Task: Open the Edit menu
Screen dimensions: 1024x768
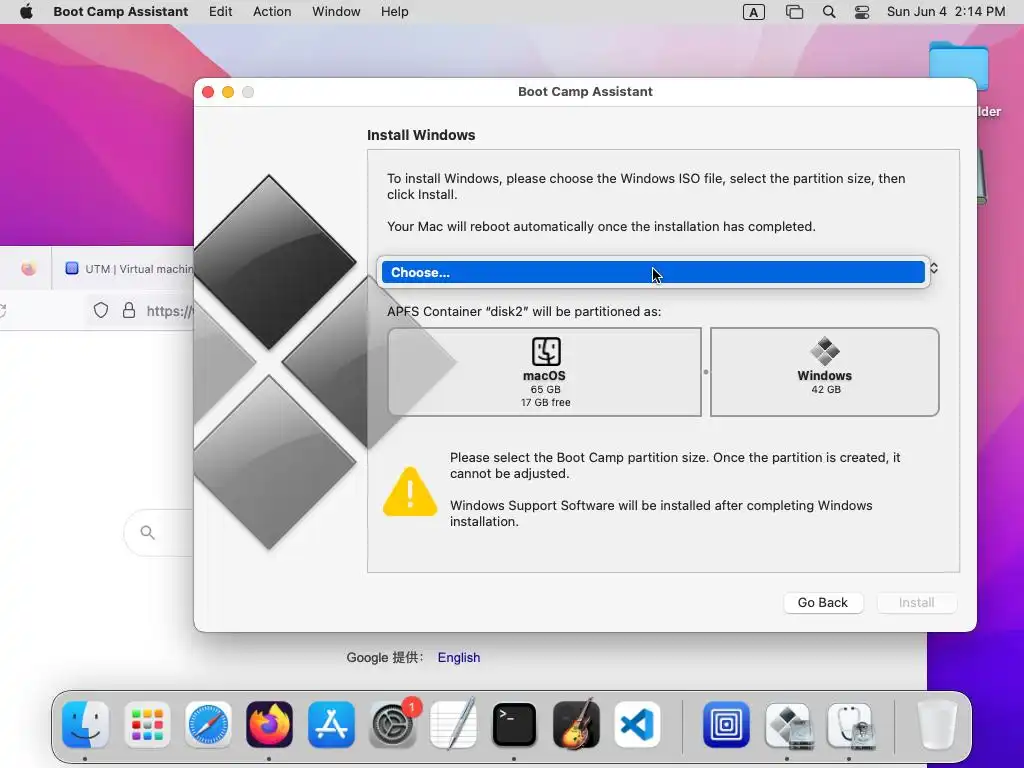Action: click(x=221, y=12)
